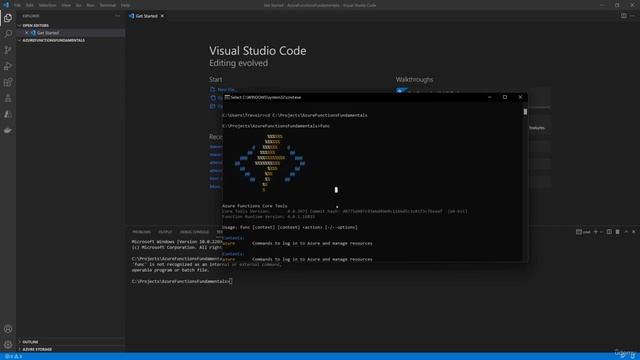Screen dimensions: 640x360
Task: Split the editor right
Action: click(x=624, y=16)
